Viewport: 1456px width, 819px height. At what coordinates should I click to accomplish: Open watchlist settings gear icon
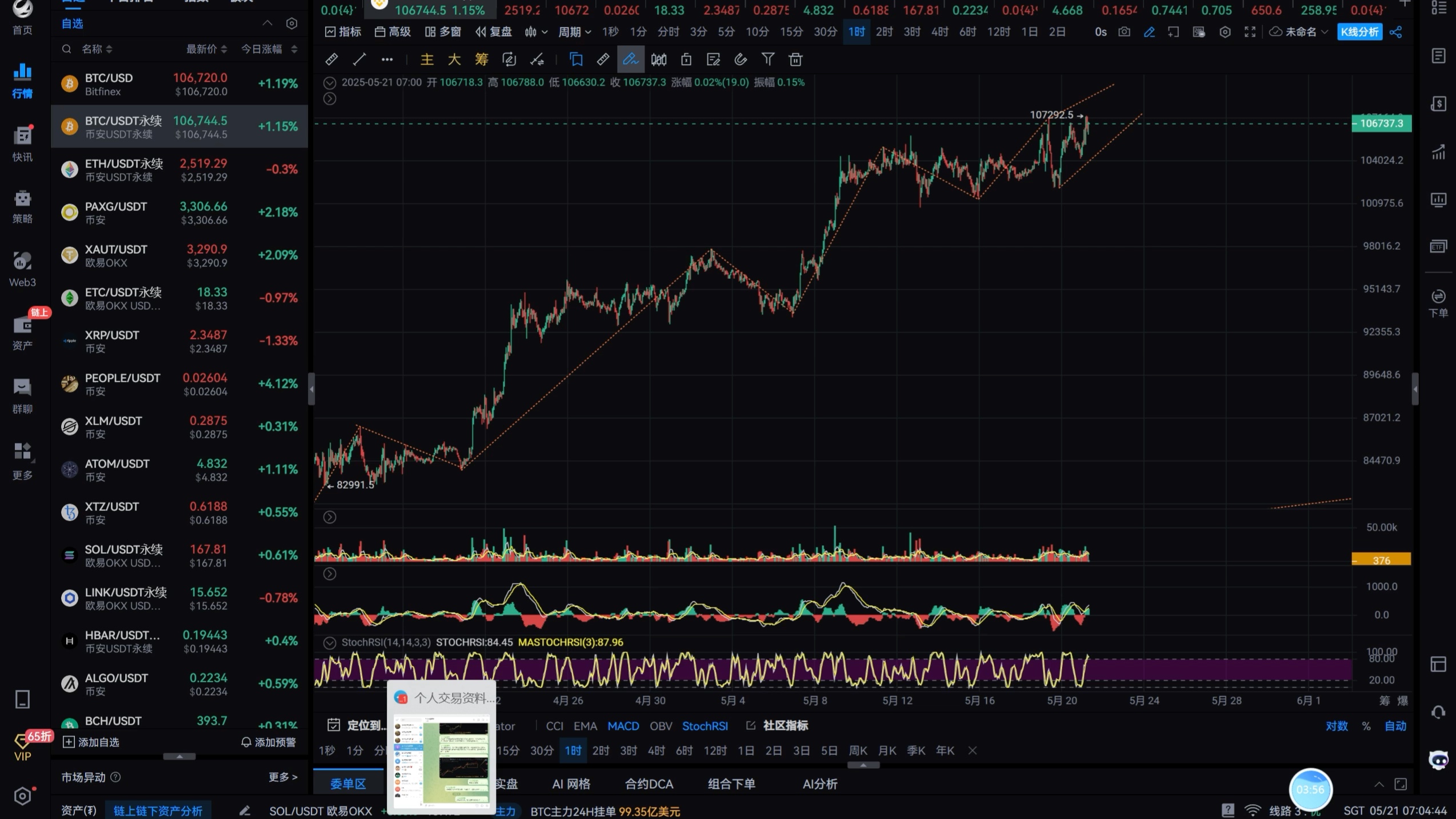click(x=291, y=23)
